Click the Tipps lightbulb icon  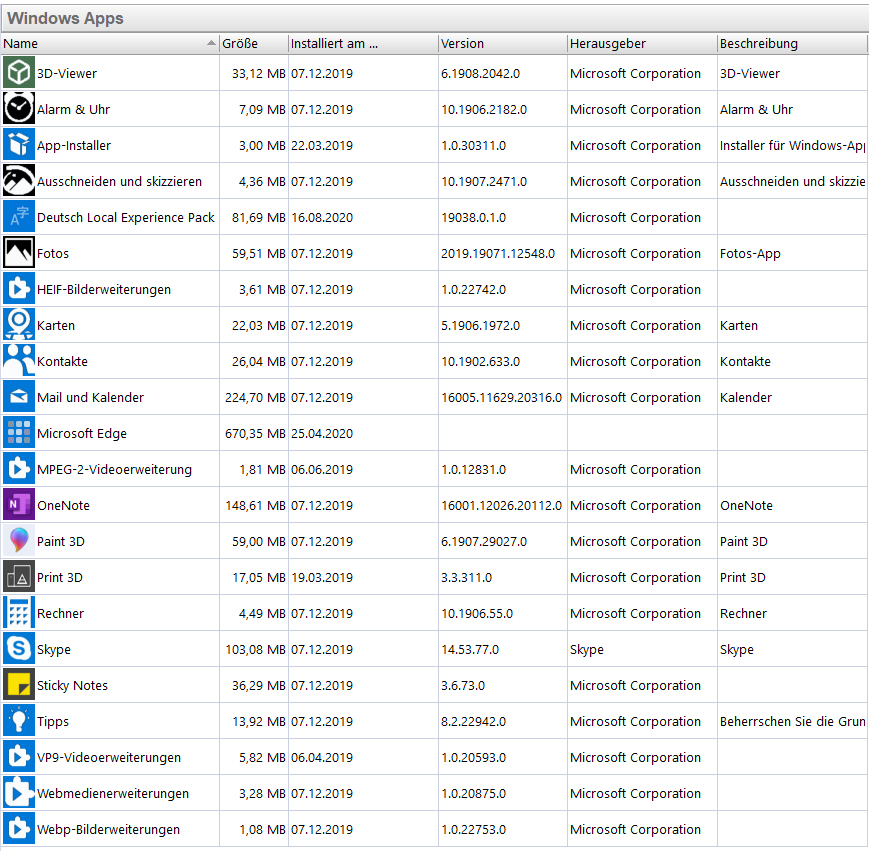coord(19,721)
